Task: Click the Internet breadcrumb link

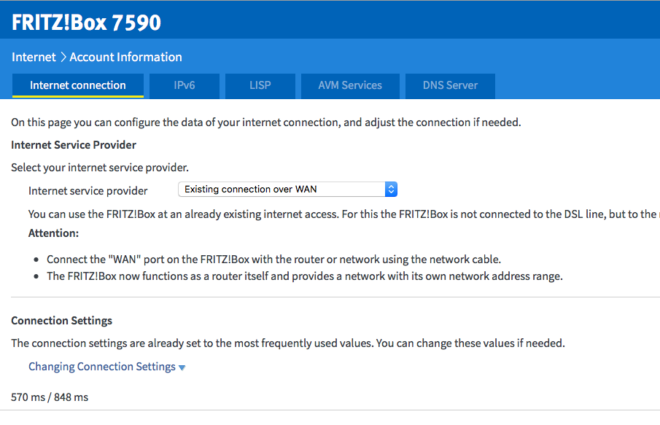Action: click(x=34, y=57)
